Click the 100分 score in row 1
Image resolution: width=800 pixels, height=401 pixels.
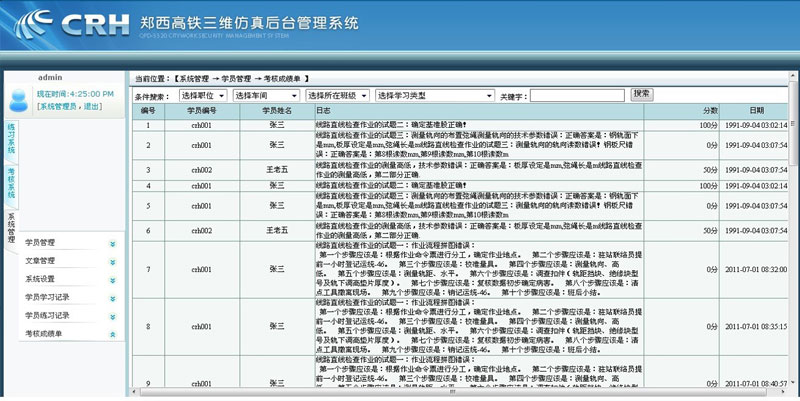point(708,126)
